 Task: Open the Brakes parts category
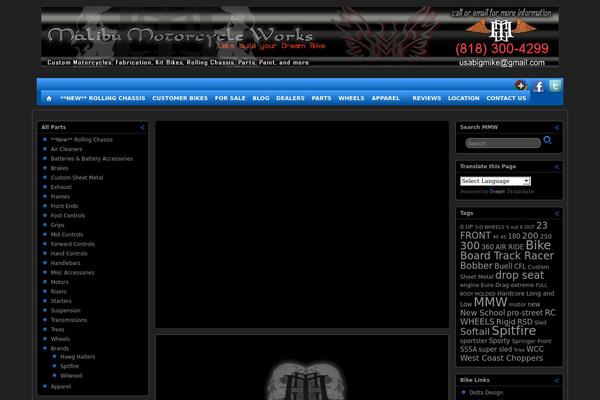(x=59, y=168)
